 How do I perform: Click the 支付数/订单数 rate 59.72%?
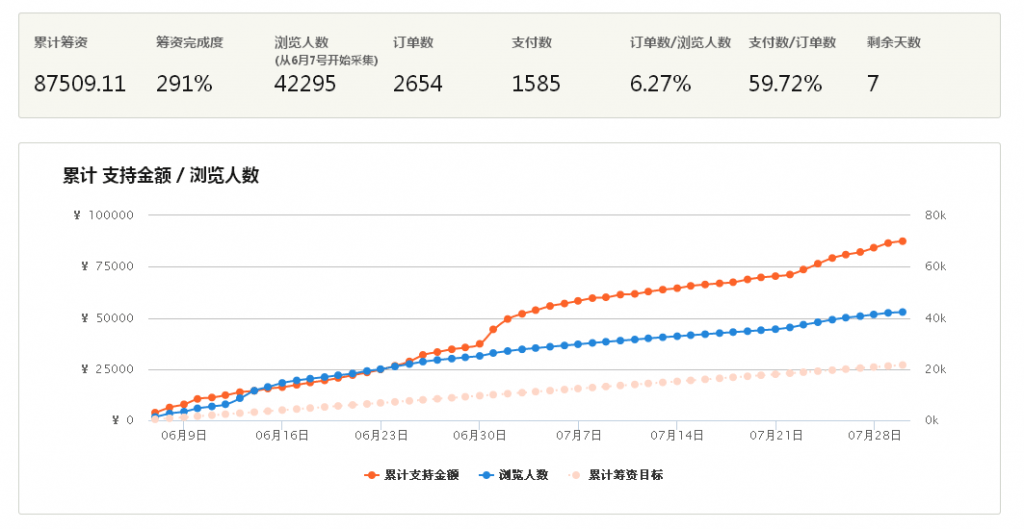point(785,84)
